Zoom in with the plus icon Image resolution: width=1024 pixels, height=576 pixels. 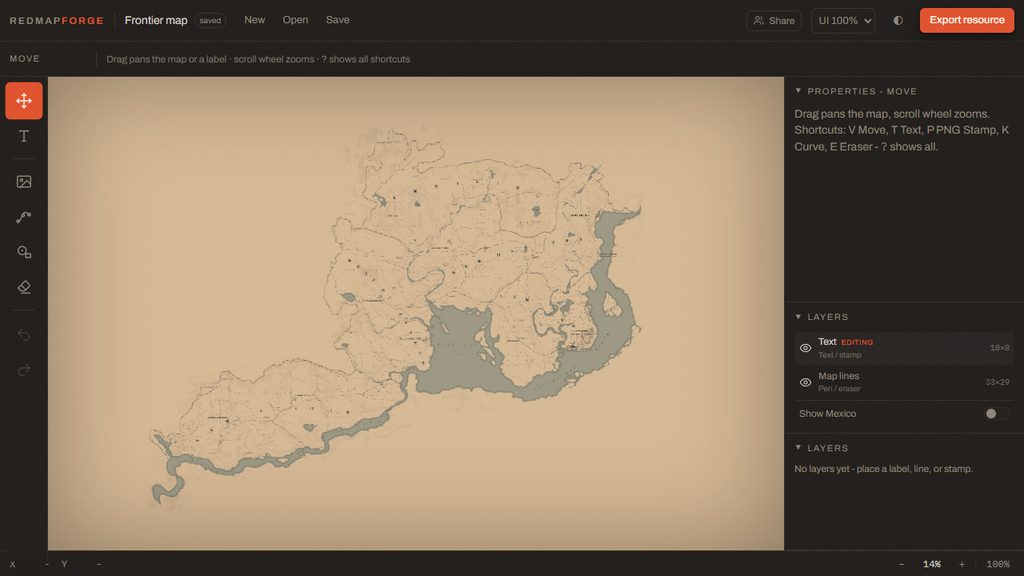[x=961, y=564]
